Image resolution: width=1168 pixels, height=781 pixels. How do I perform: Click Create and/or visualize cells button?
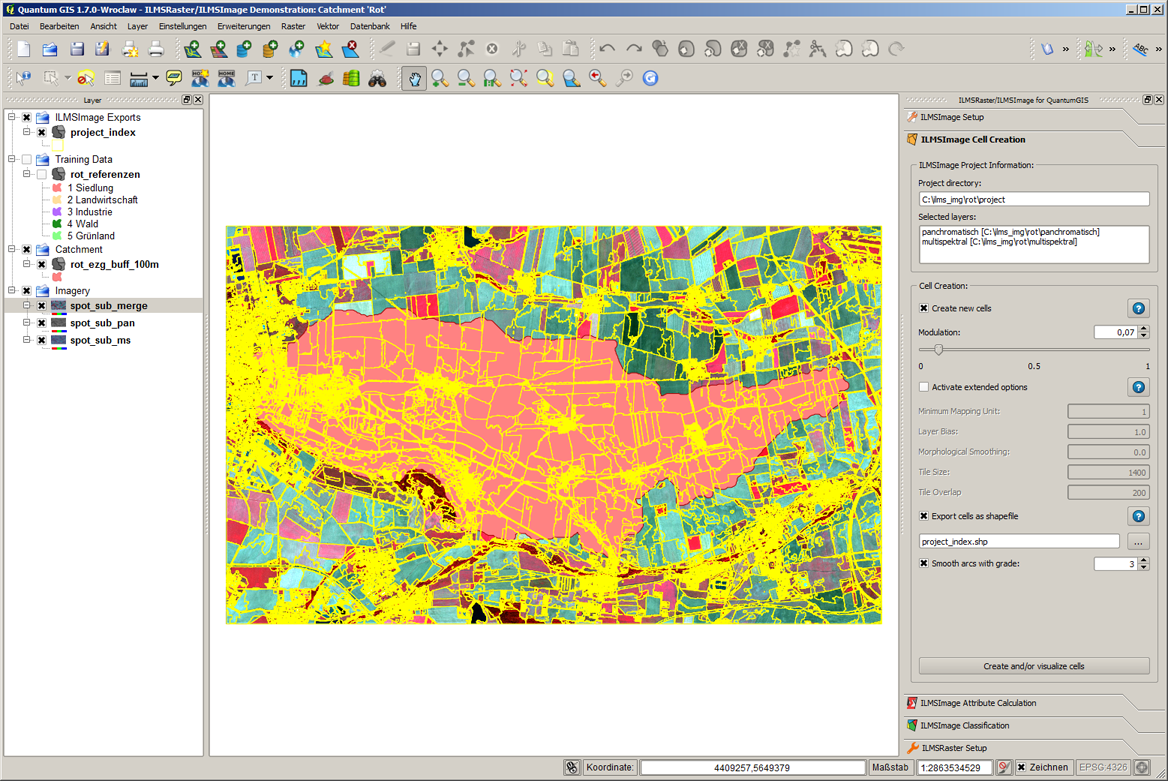(1033, 666)
